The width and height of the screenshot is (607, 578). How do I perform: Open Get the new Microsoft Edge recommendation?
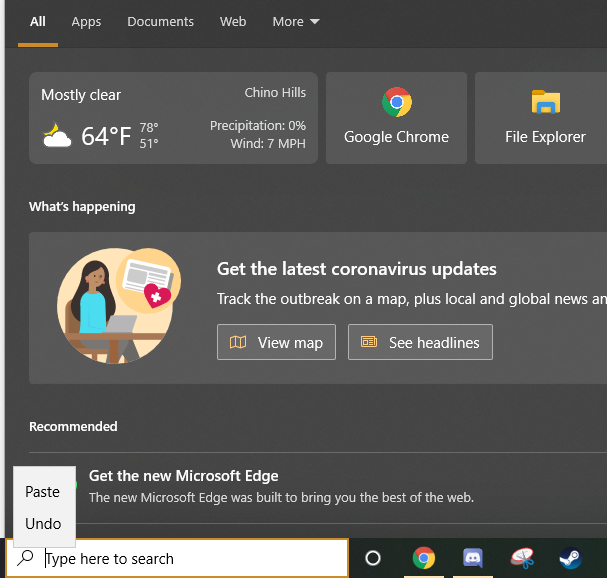pos(318,488)
